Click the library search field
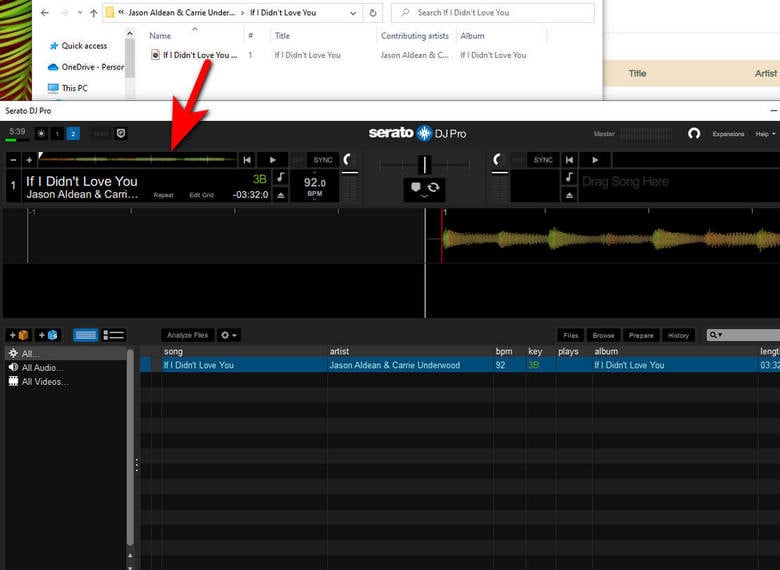This screenshot has height=570, width=780. [743, 335]
